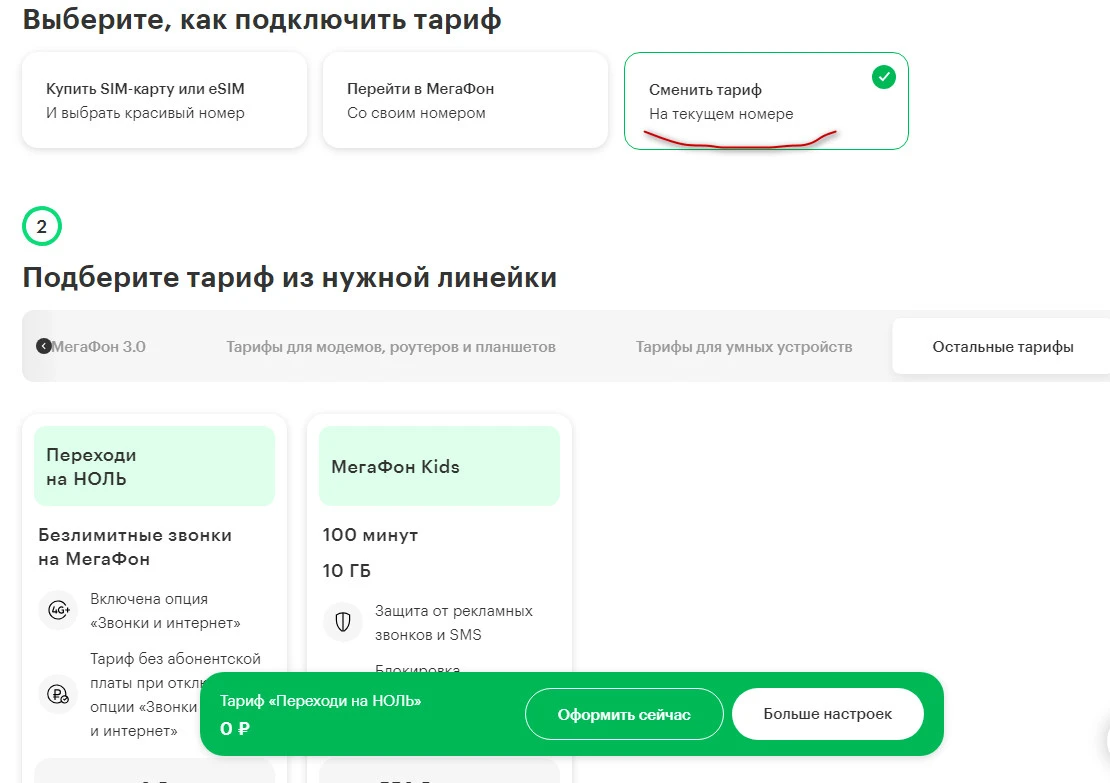The height and width of the screenshot is (783, 1110).
Task: Open 'Тарифы для модемов, роутеров и планшетов' tab
Action: coord(391,347)
